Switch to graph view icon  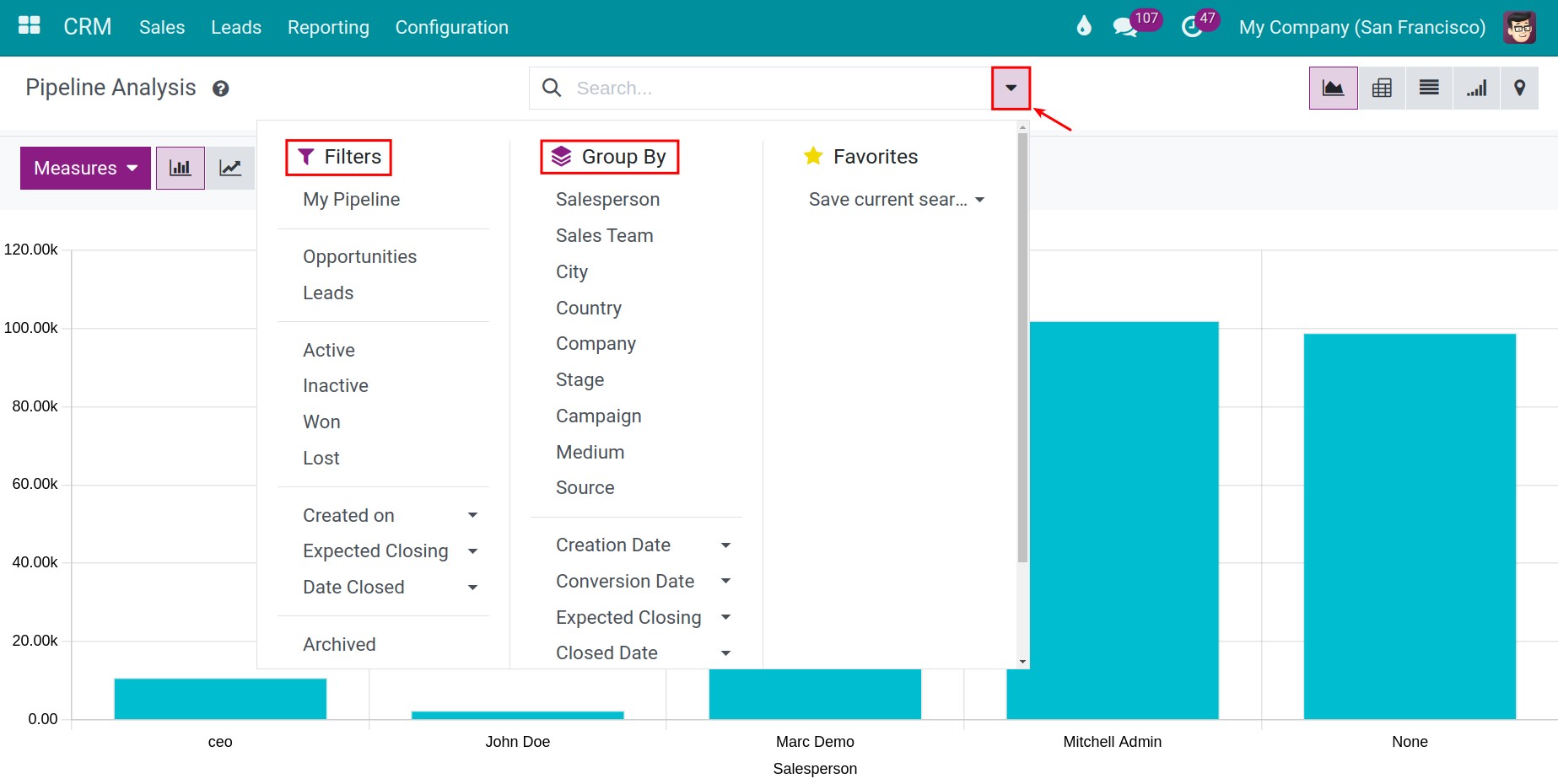point(1333,88)
